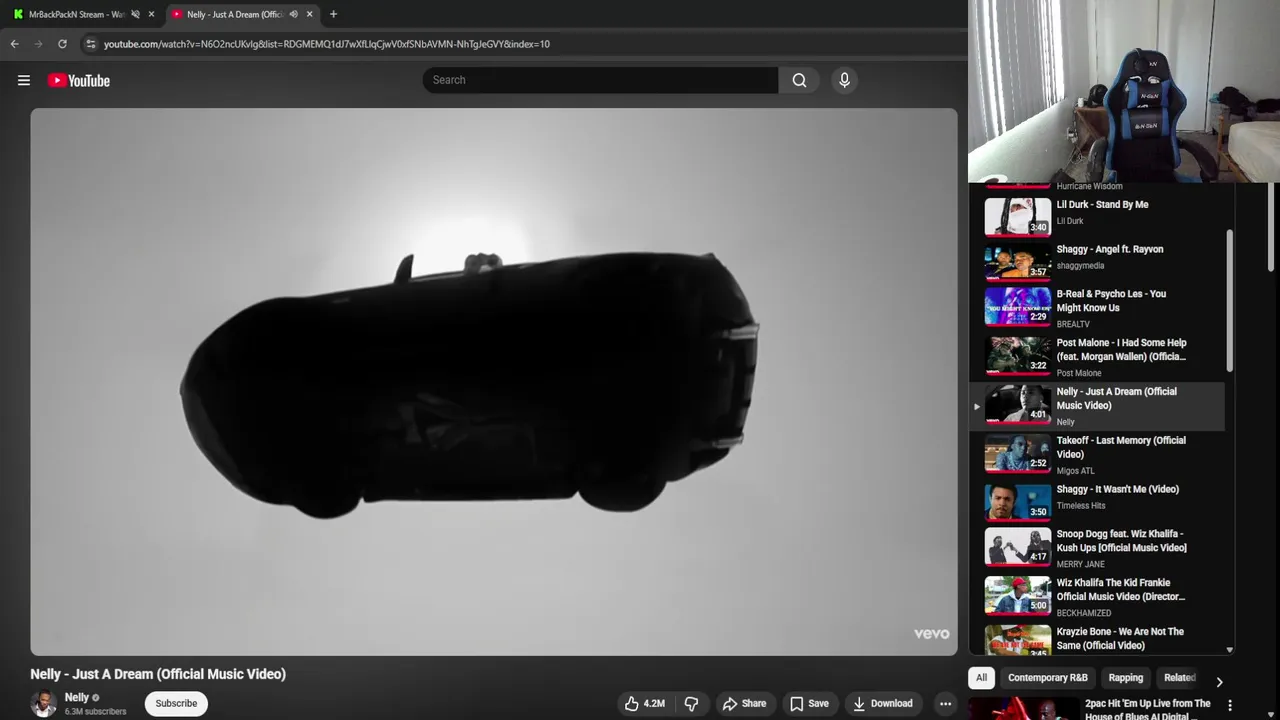This screenshot has height=720, width=1280.
Task: Select the Nelly - Just A Dream tab
Action: pyautogui.click(x=235, y=14)
